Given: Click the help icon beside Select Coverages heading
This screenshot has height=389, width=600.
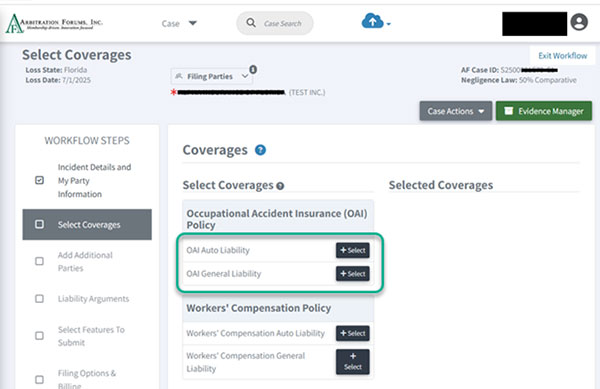Looking at the screenshot, I should [x=280, y=186].
